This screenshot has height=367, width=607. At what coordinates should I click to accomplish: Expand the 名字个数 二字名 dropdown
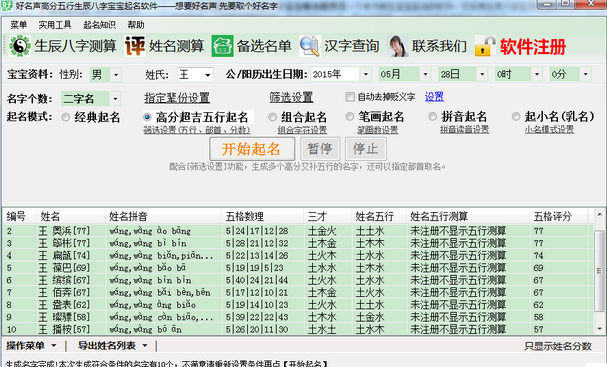tap(115, 99)
